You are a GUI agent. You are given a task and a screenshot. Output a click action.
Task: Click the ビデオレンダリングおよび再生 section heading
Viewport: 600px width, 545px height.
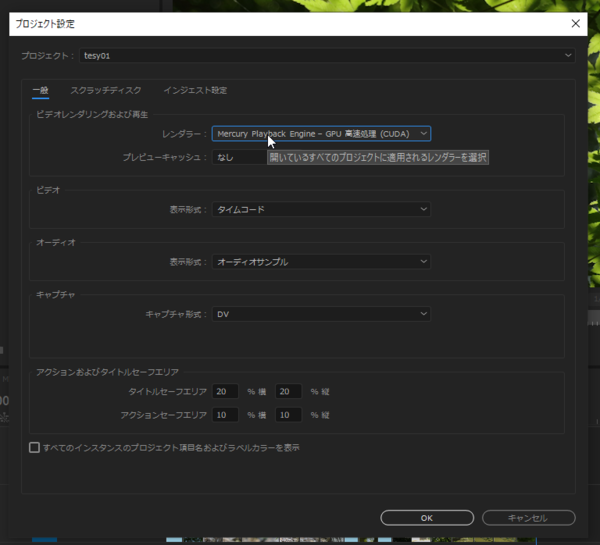tap(92, 114)
